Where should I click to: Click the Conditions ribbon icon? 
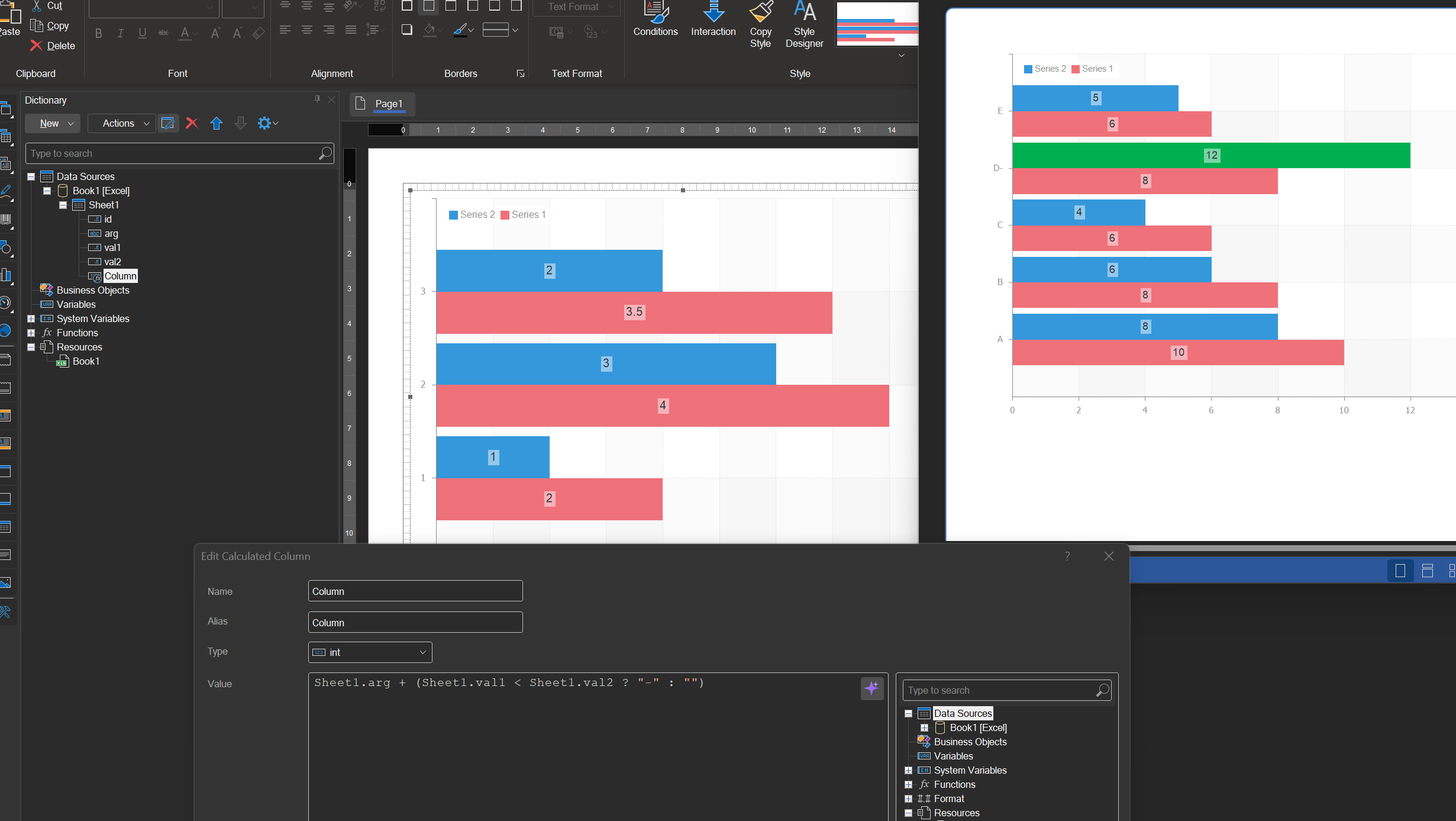[655, 19]
